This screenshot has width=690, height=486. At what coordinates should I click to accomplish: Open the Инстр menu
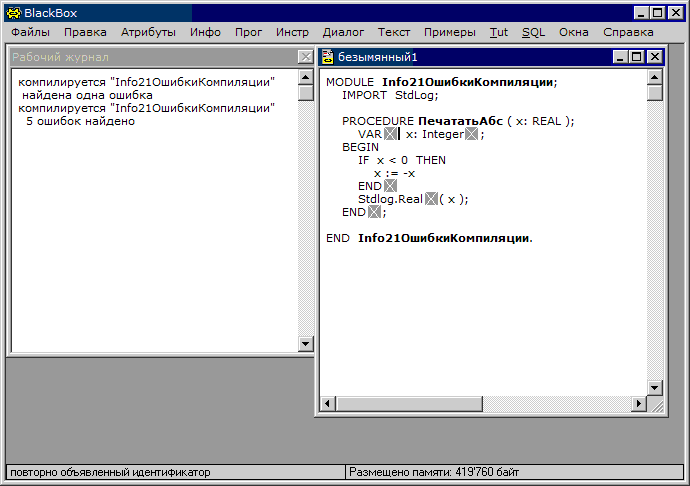292,32
